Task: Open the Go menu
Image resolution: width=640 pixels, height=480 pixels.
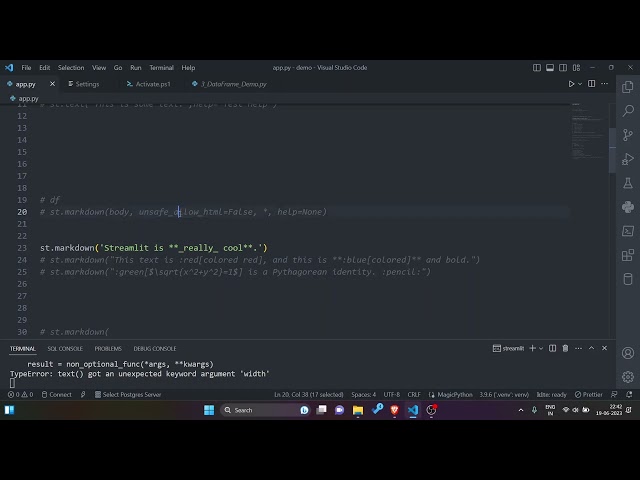Action: (x=118, y=68)
